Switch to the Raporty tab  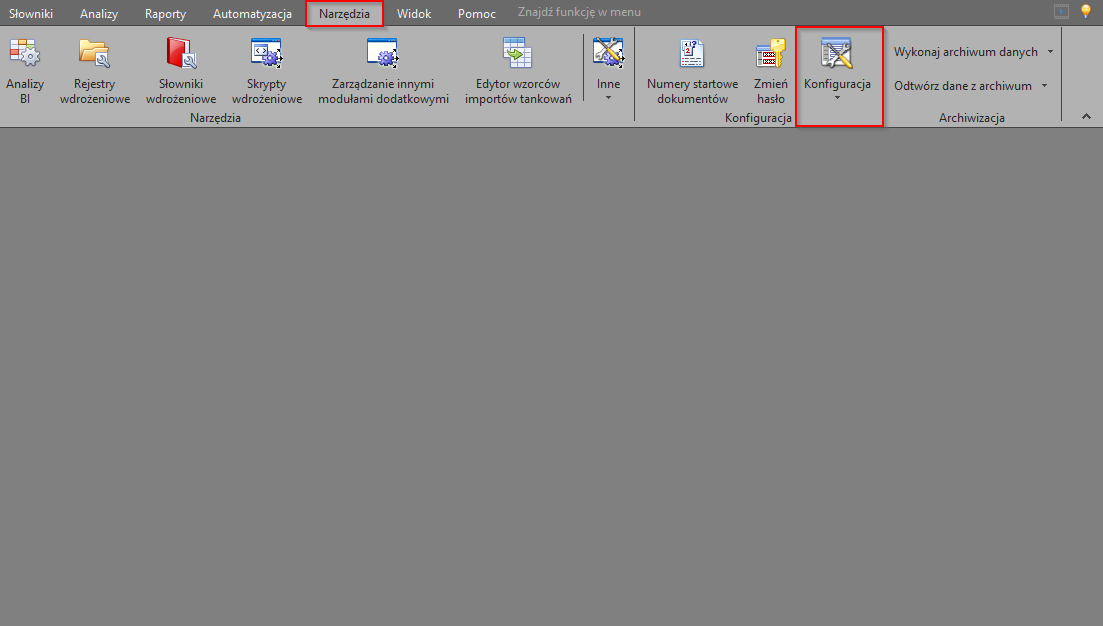pos(165,14)
